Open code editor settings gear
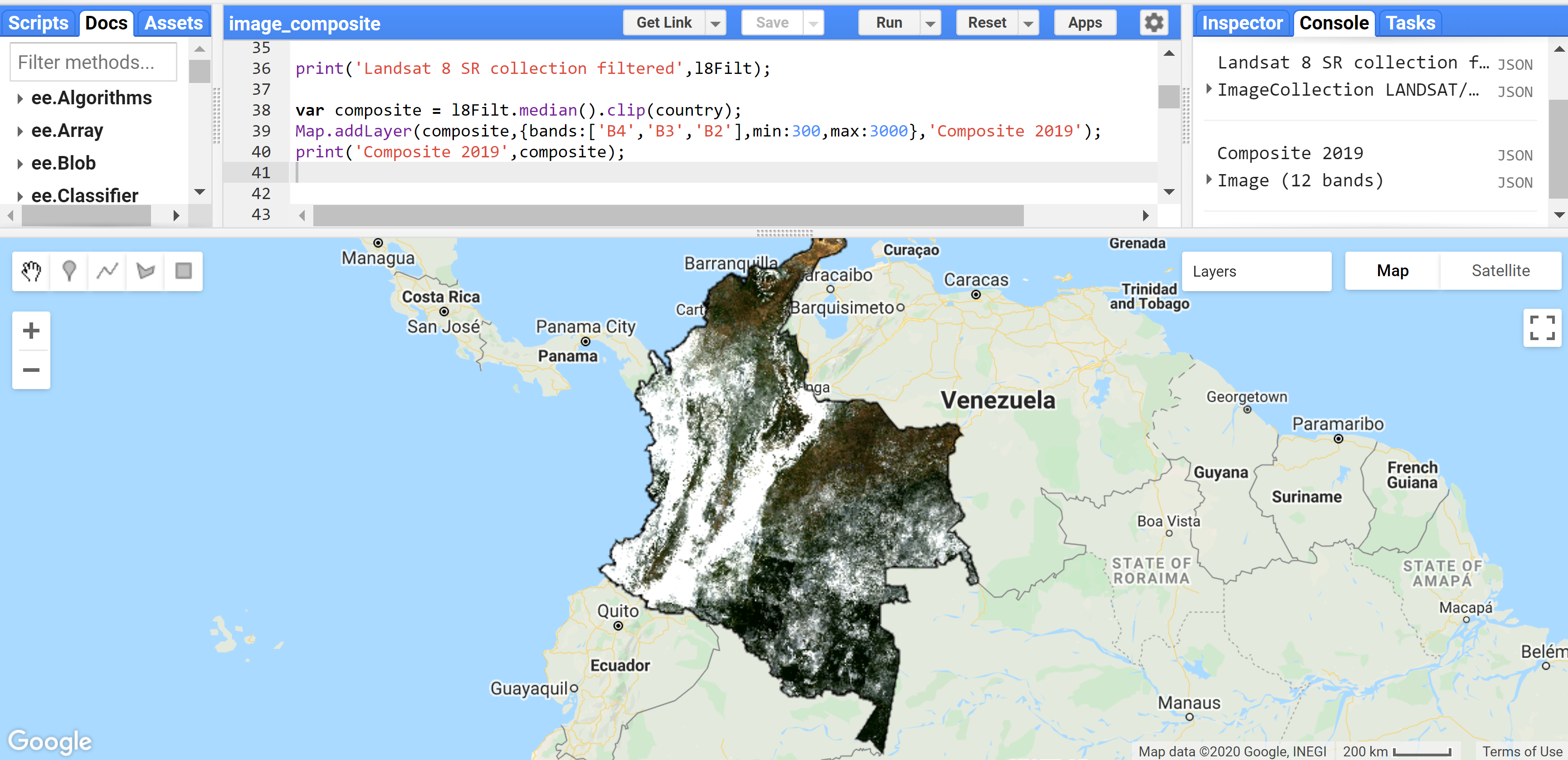 [1154, 23]
